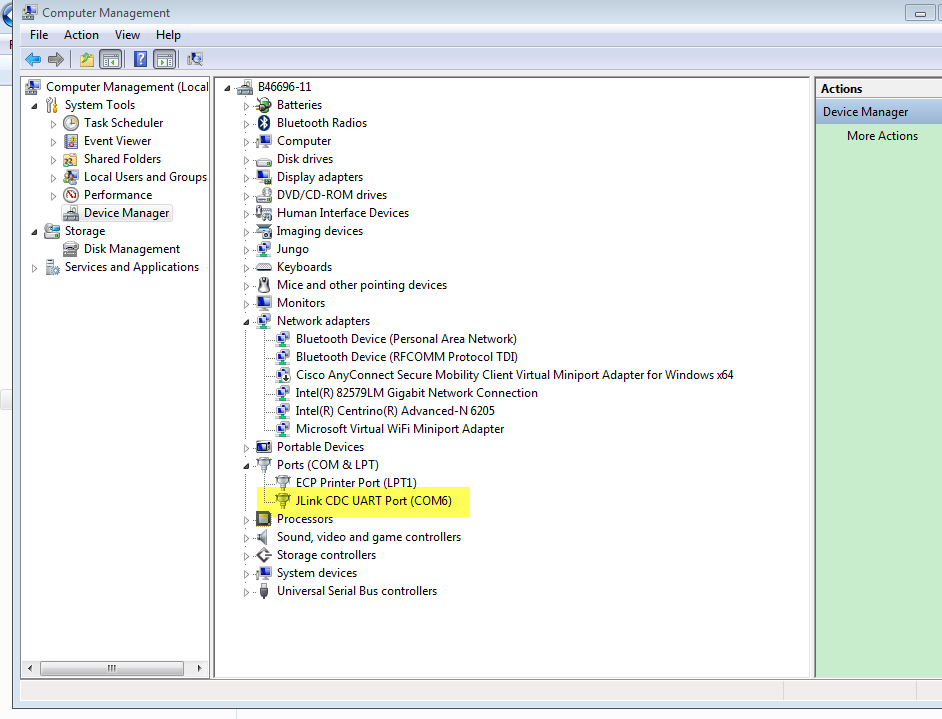Viewport: 942px width, 719px height.
Task: Select System devices category
Action: point(317,573)
